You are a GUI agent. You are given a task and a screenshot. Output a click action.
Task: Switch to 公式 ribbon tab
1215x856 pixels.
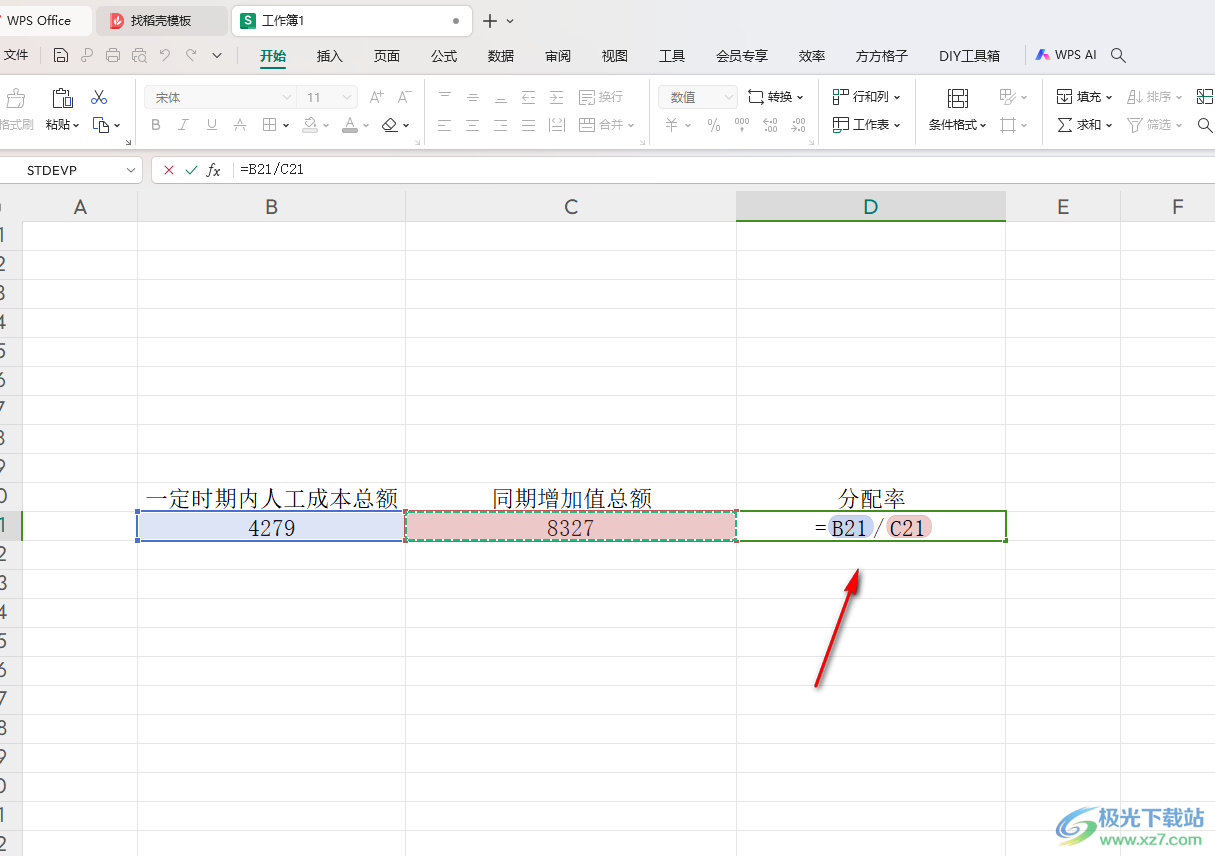pos(444,56)
